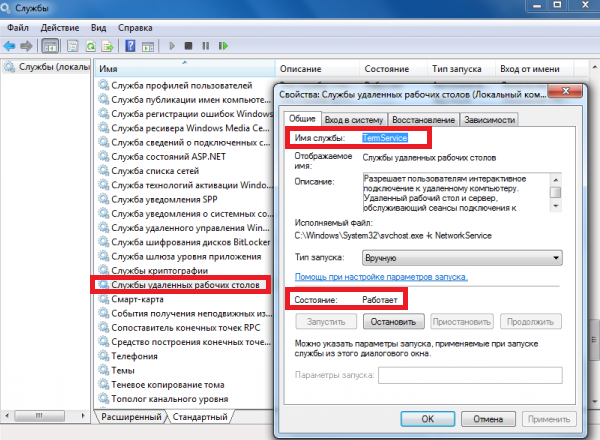Toggle the action pane toolbar icon
This screenshot has height=440, width=600.
(x=148, y=46)
